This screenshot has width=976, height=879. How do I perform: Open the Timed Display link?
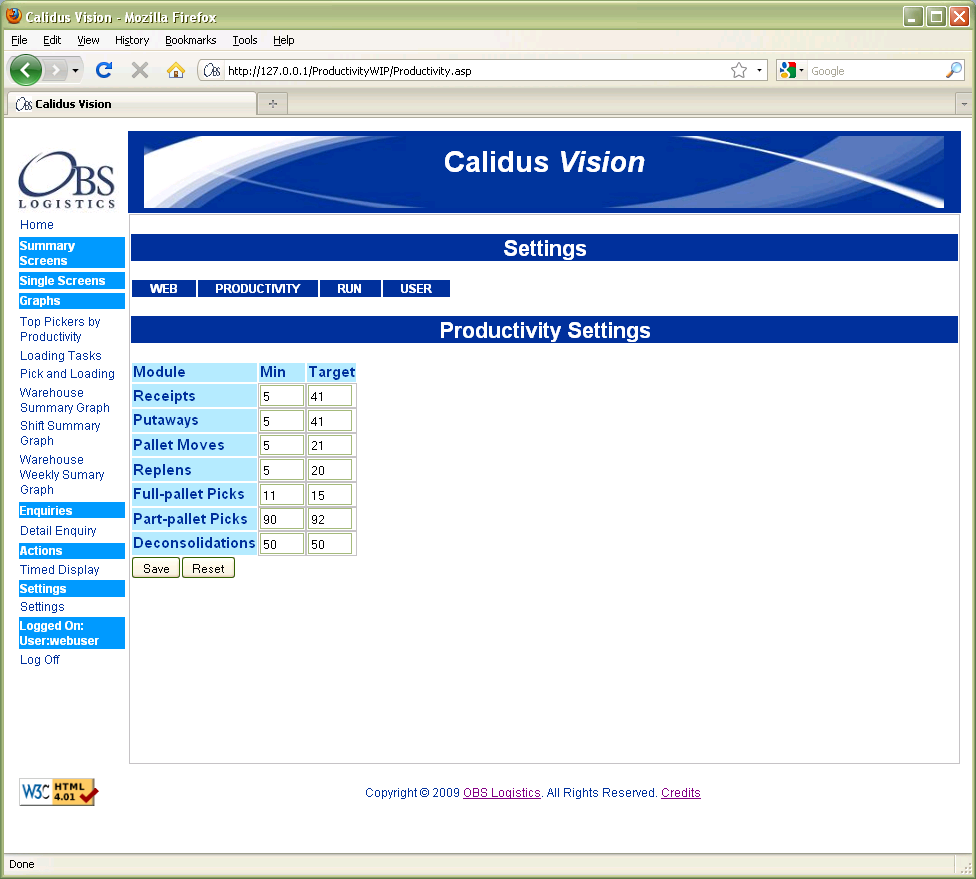[x=59, y=570]
